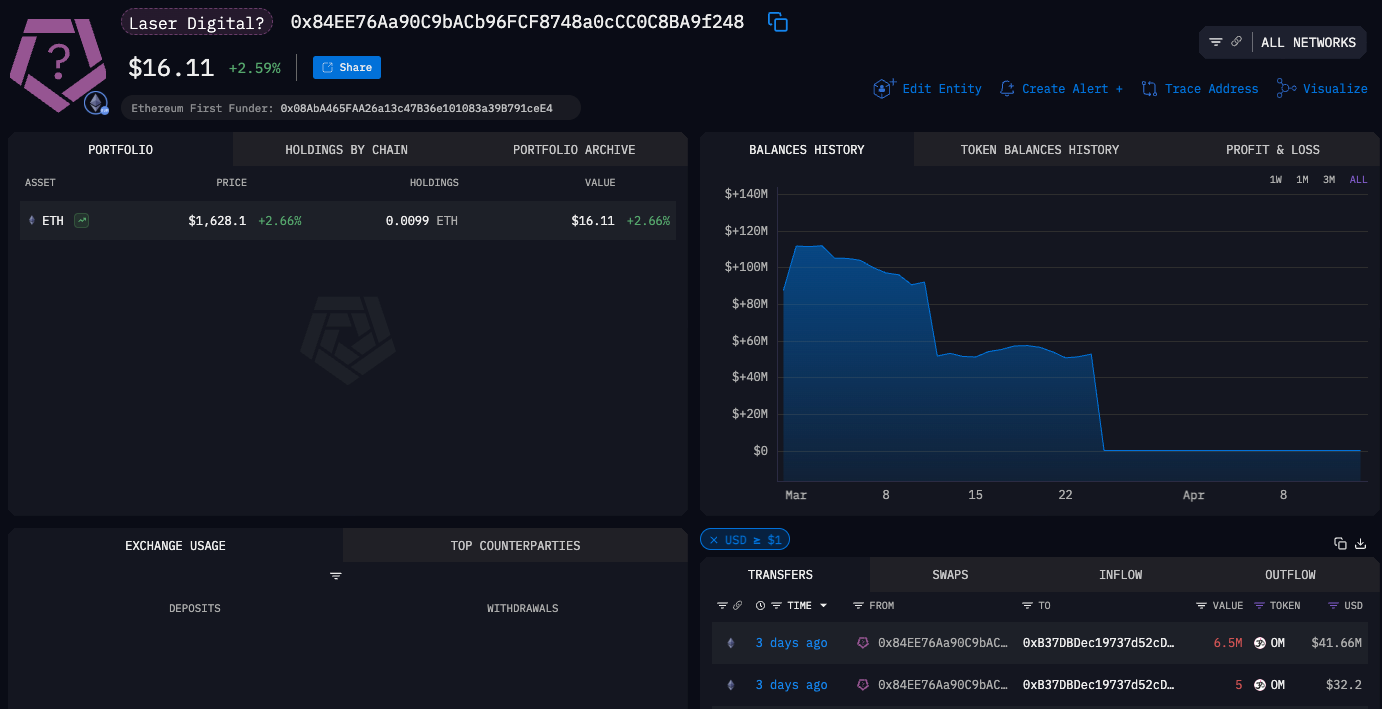Remove the USD ≥ $1 filter chip
Image resolution: width=1382 pixels, height=709 pixels.
pos(714,540)
